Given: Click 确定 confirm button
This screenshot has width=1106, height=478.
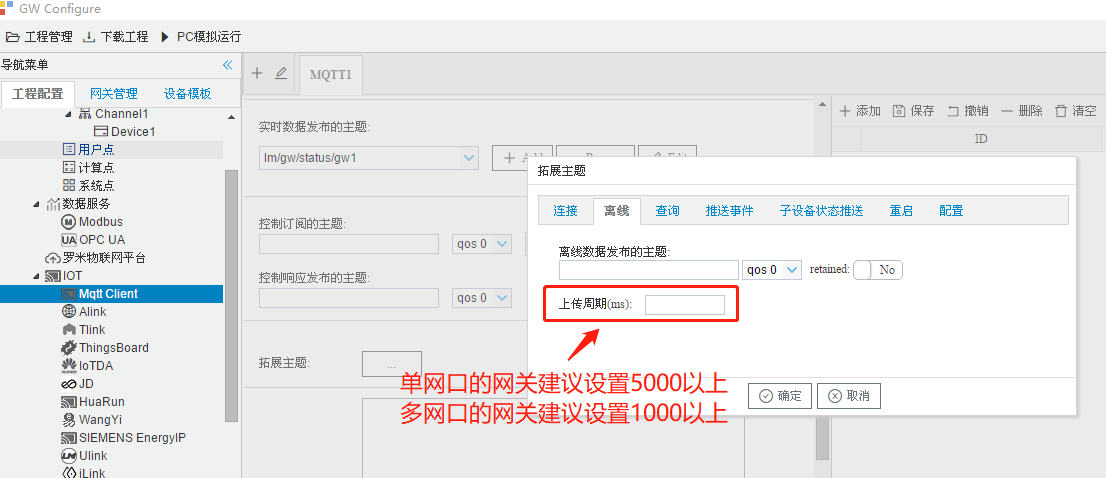Looking at the screenshot, I should pos(780,396).
